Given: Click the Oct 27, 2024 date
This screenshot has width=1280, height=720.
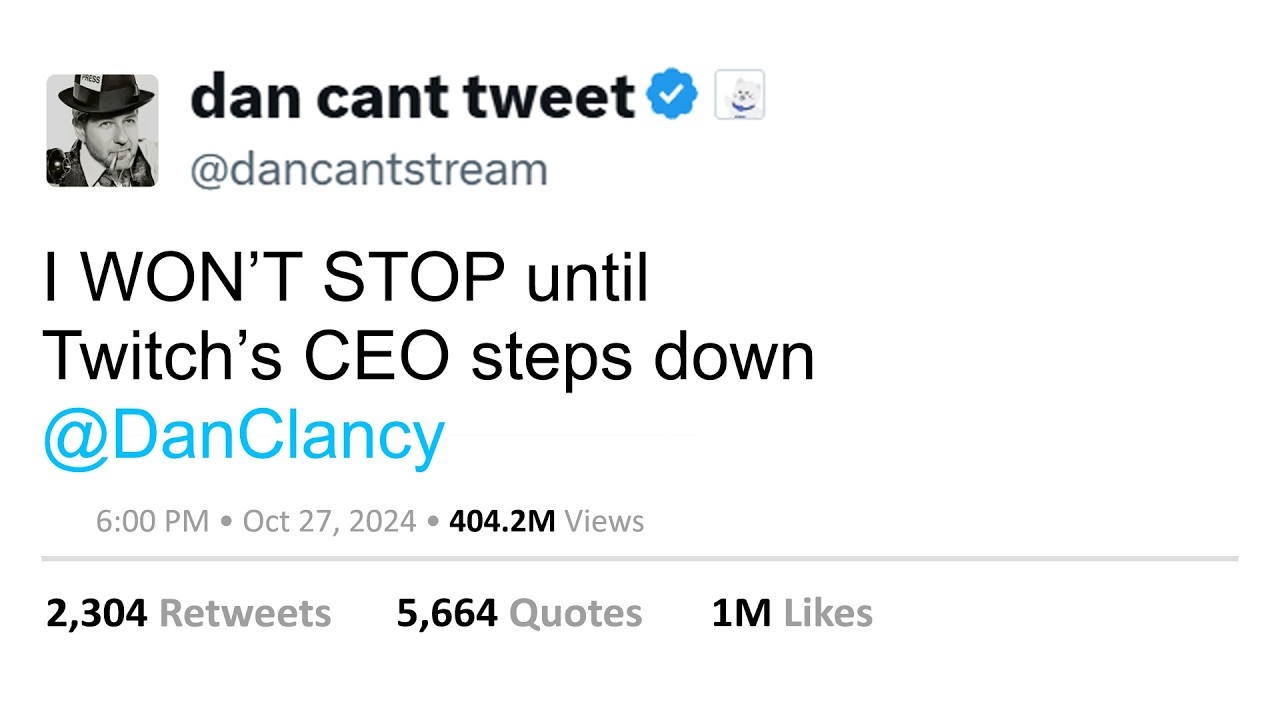Looking at the screenshot, I should click(329, 521).
